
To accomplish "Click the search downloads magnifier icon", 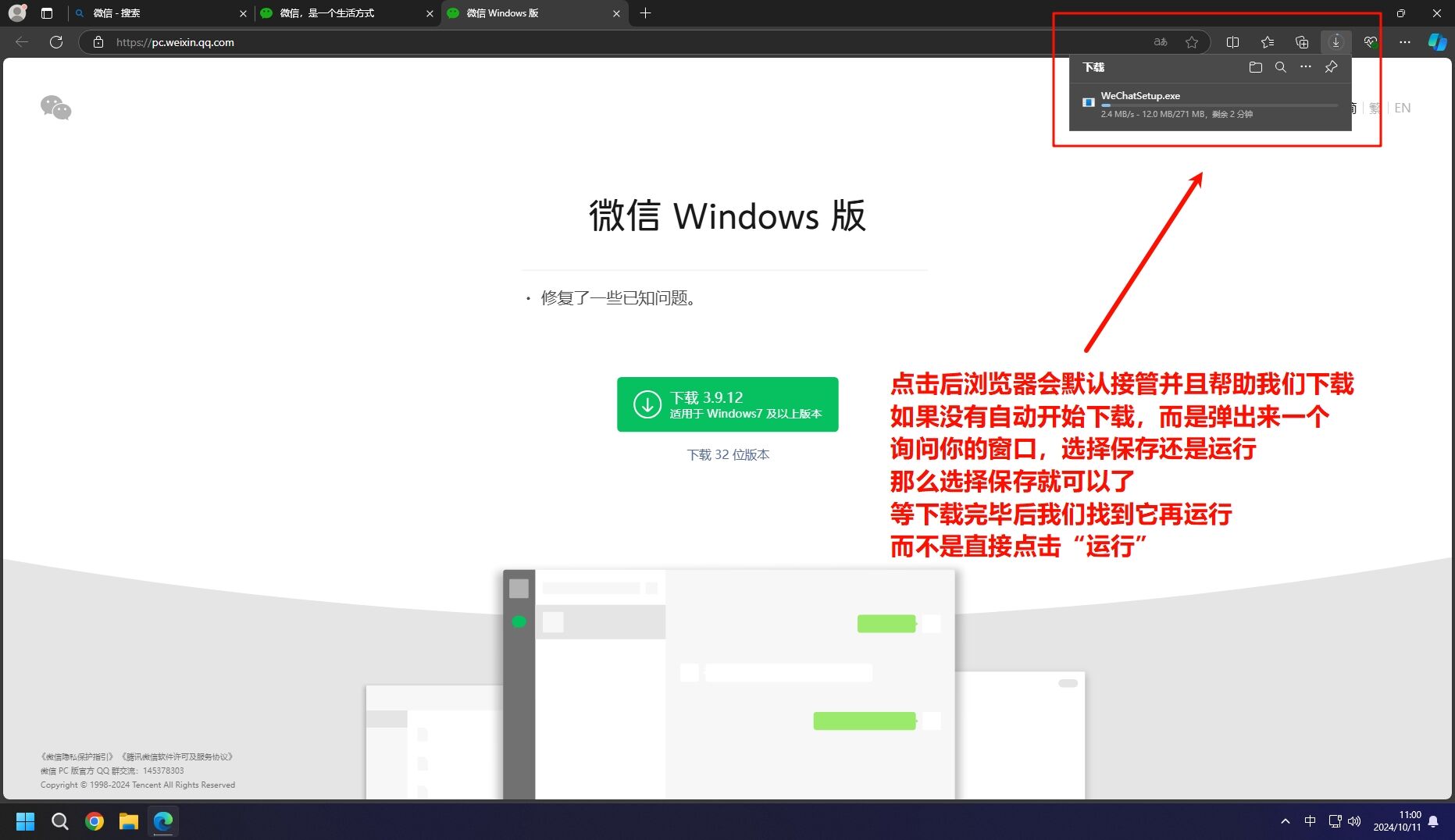I will click(x=1280, y=67).
